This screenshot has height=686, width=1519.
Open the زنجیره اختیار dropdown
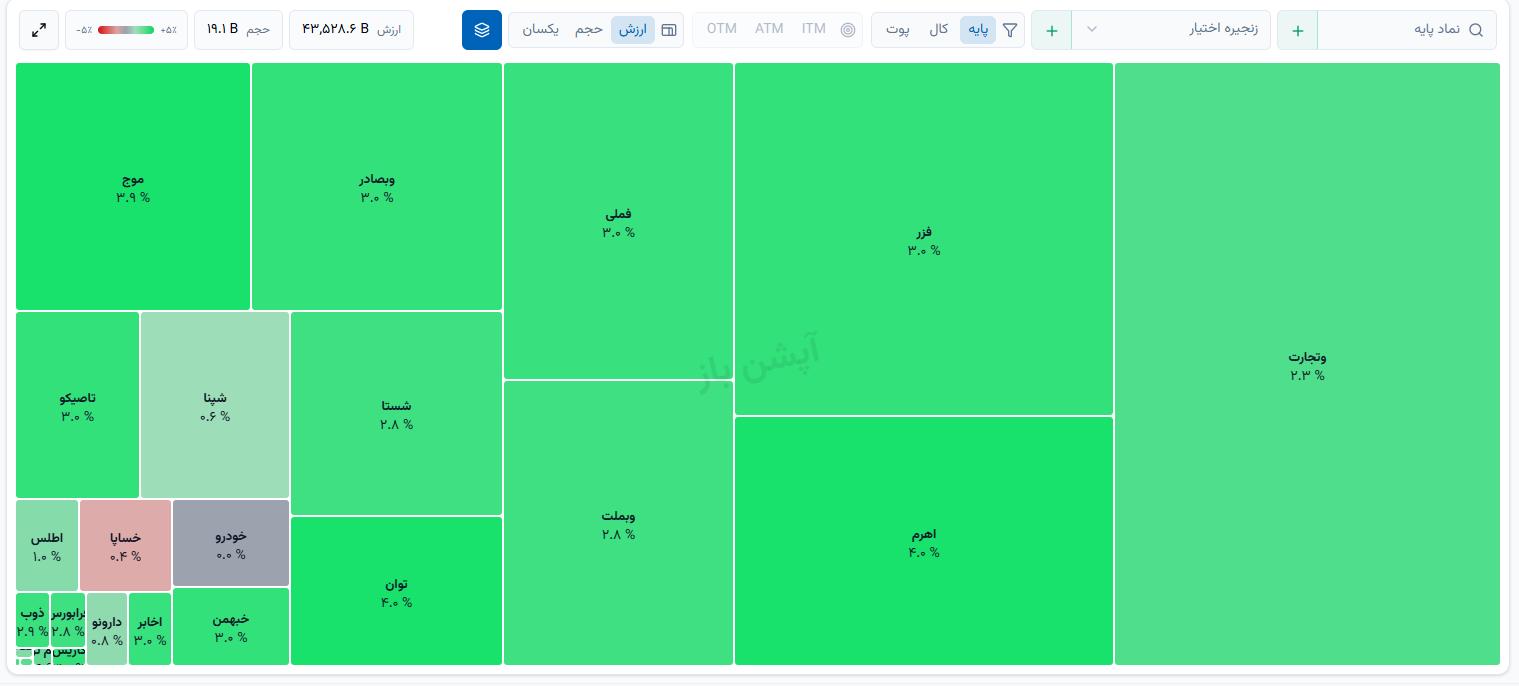coord(1171,30)
